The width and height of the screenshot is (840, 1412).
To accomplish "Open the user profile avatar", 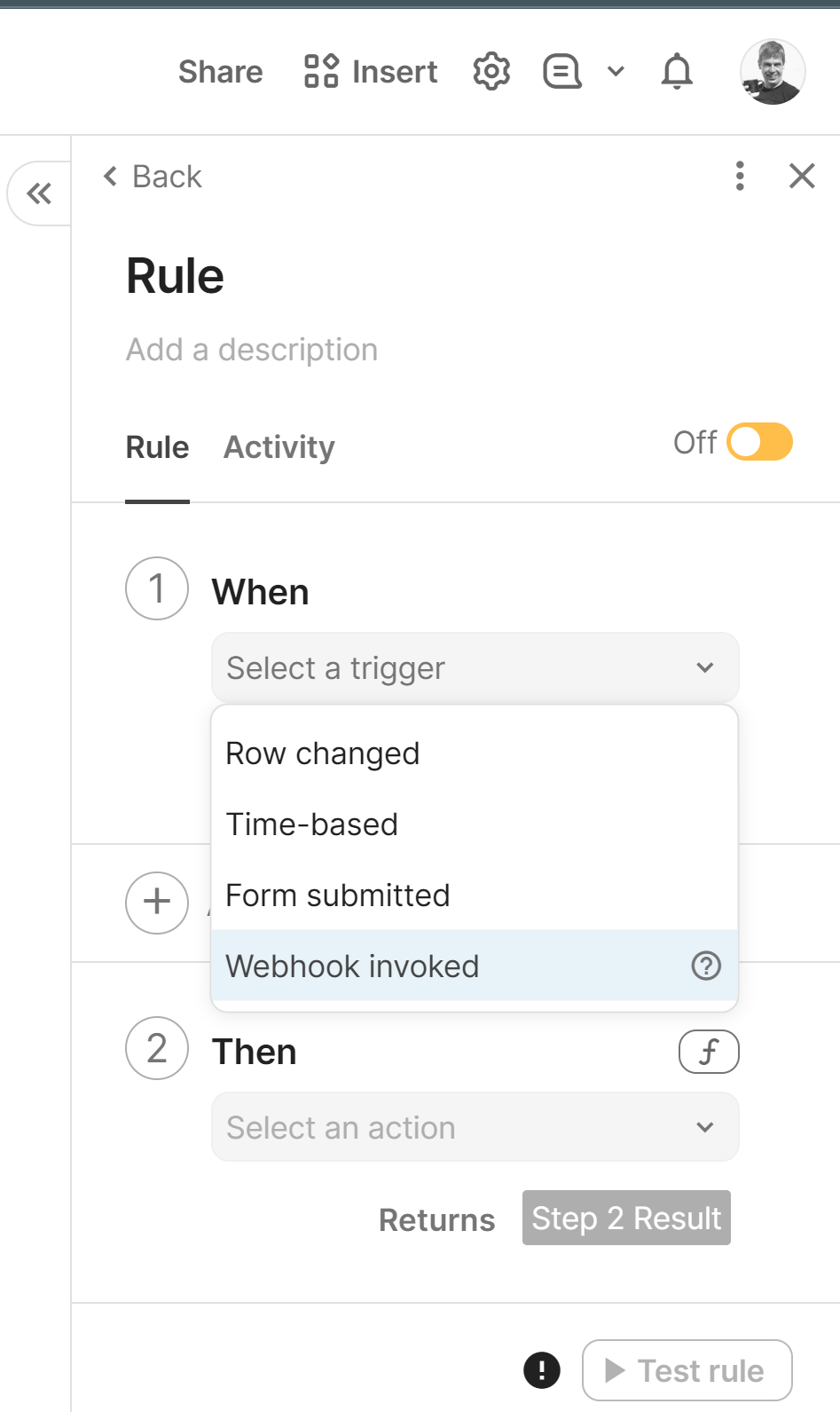I will 773,72.
